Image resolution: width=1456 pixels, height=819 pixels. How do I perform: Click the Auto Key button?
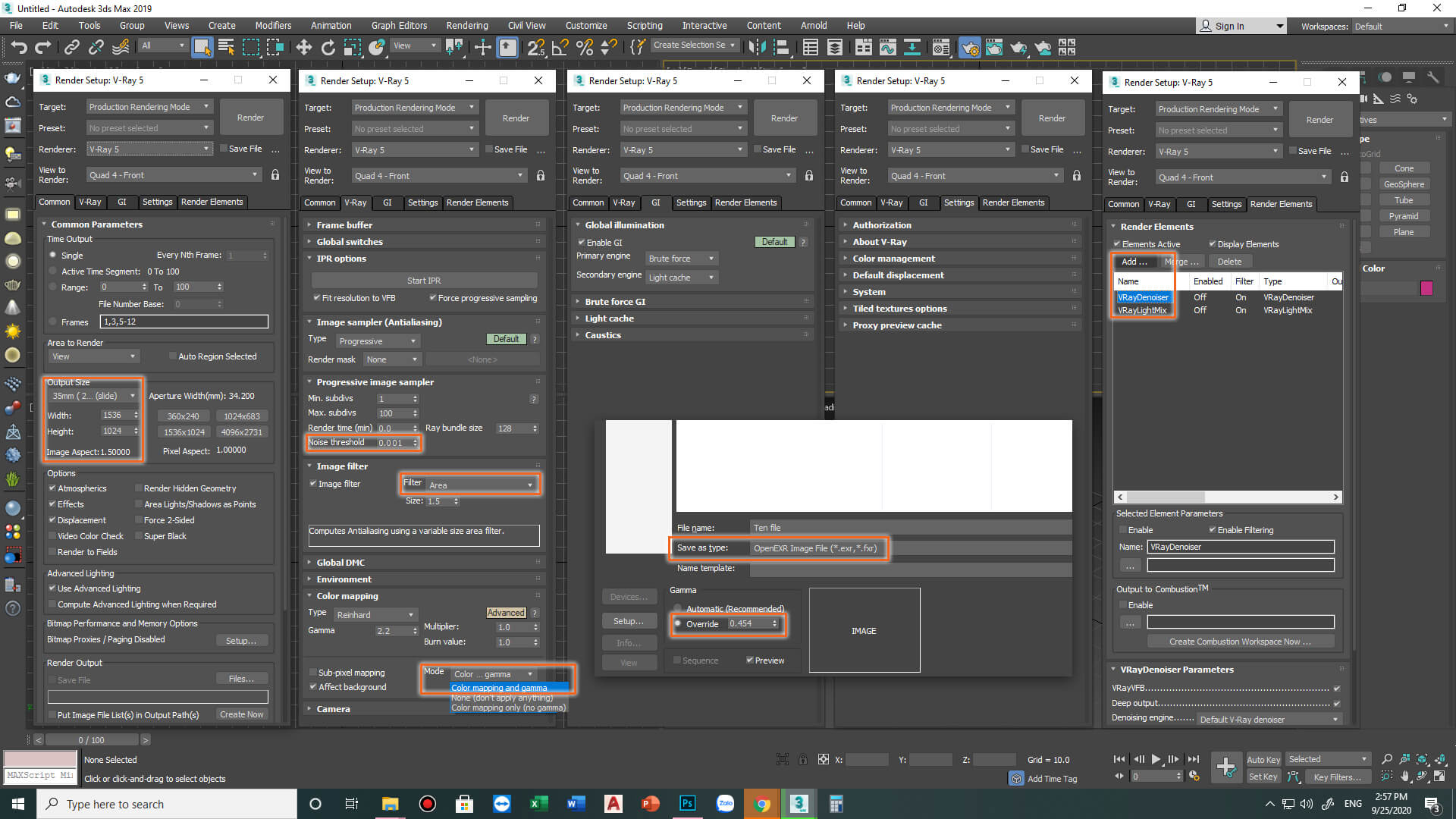[x=1263, y=760]
